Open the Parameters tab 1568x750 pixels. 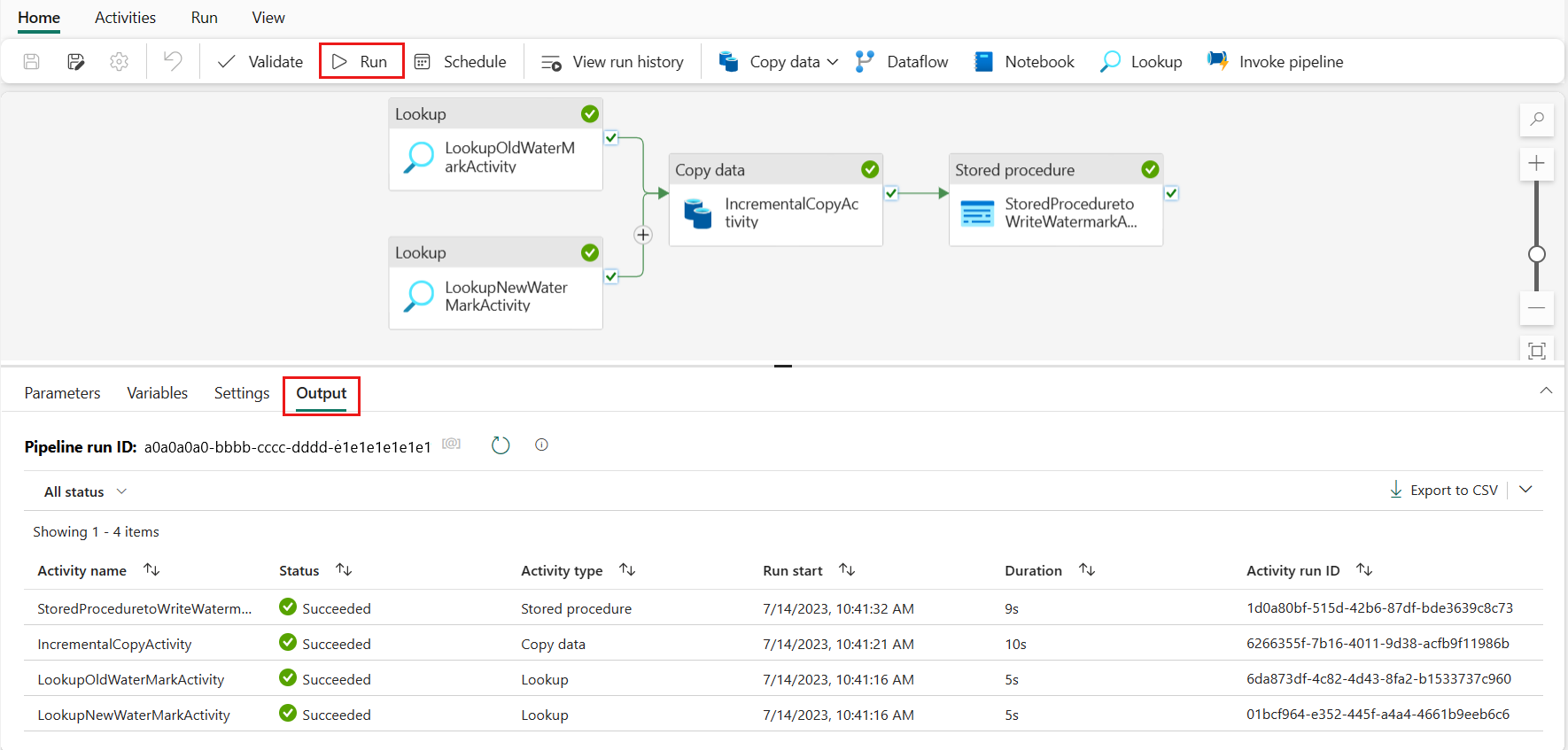62,393
